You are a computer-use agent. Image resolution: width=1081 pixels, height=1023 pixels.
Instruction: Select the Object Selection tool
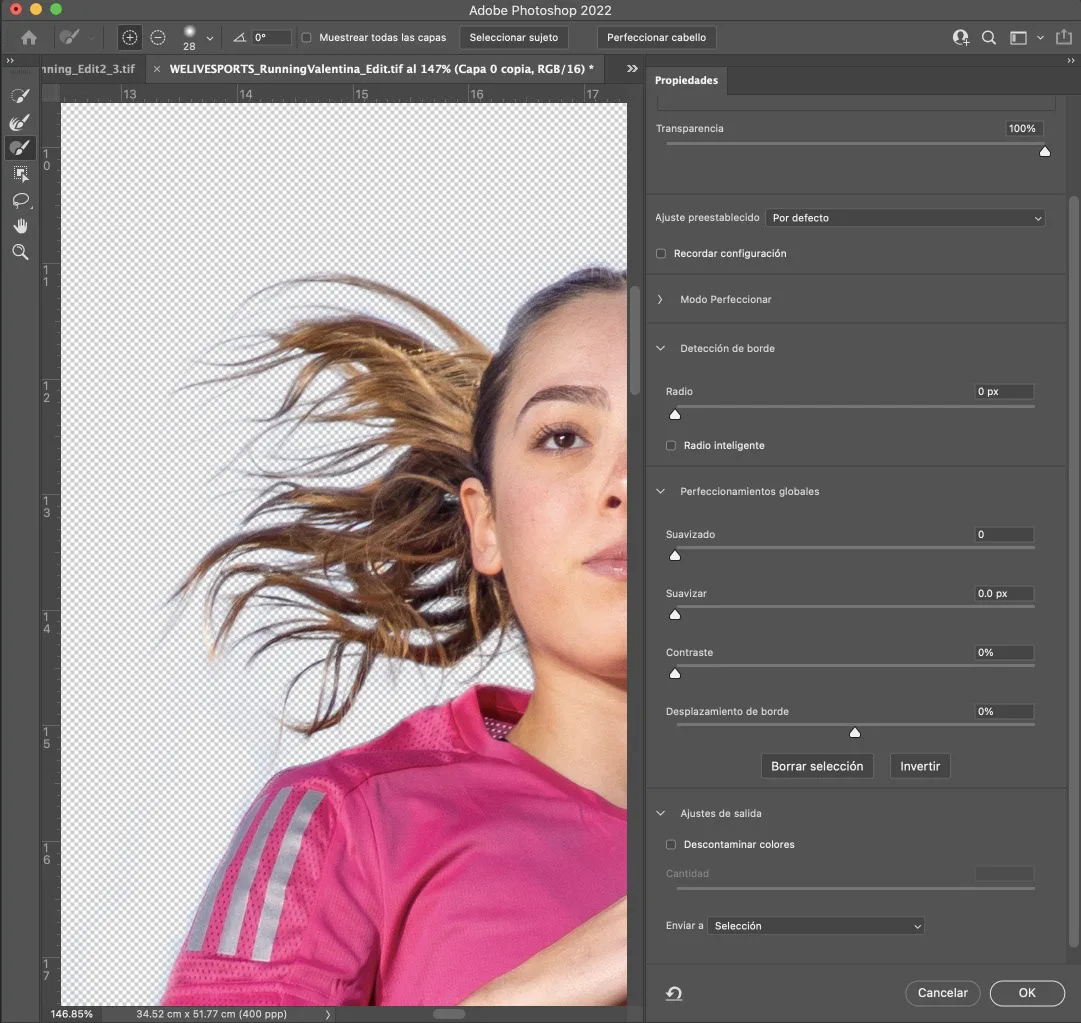20,174
